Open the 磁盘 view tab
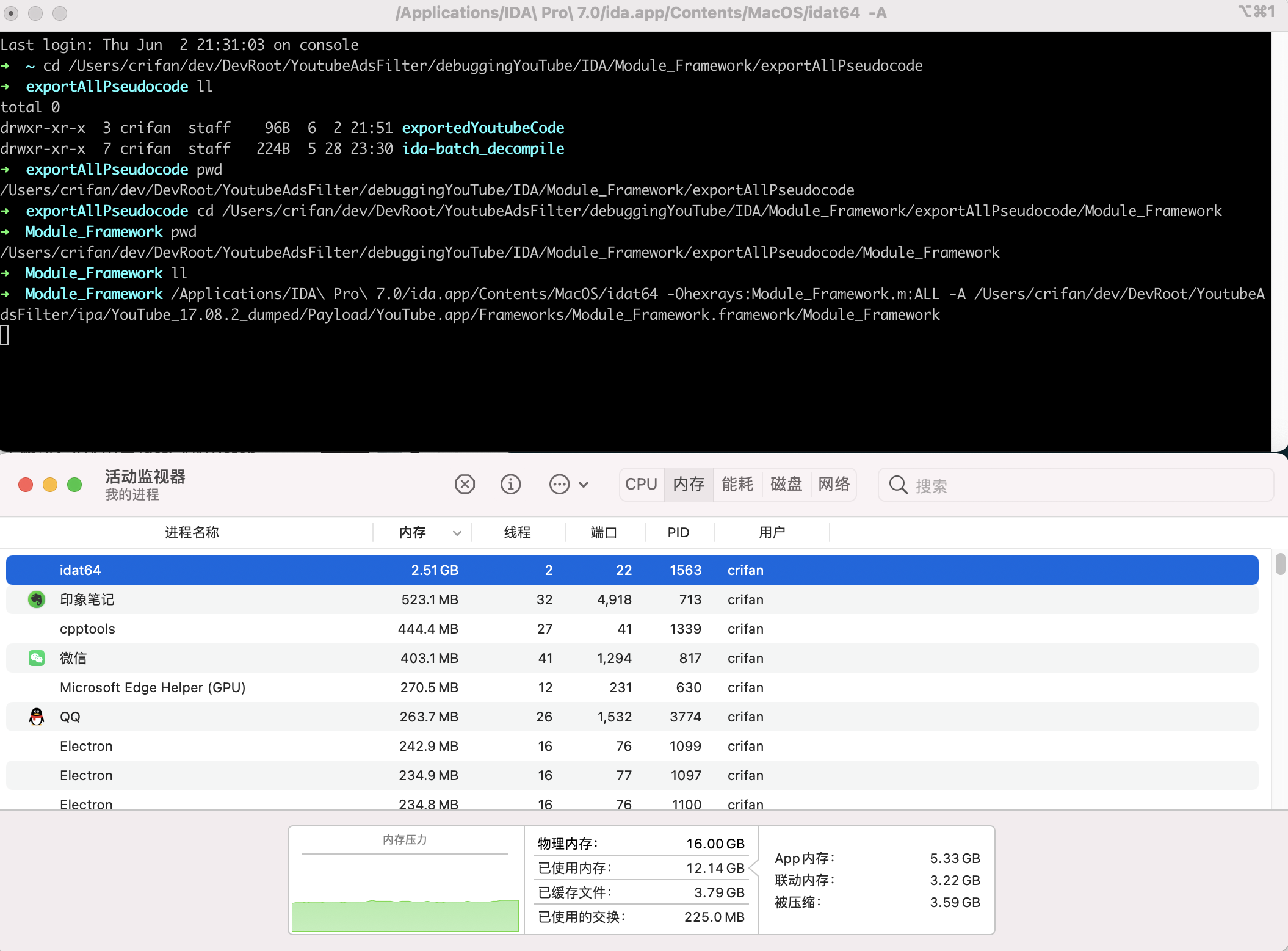Viewport: 1288px width, 951px height. pos(786,484)
